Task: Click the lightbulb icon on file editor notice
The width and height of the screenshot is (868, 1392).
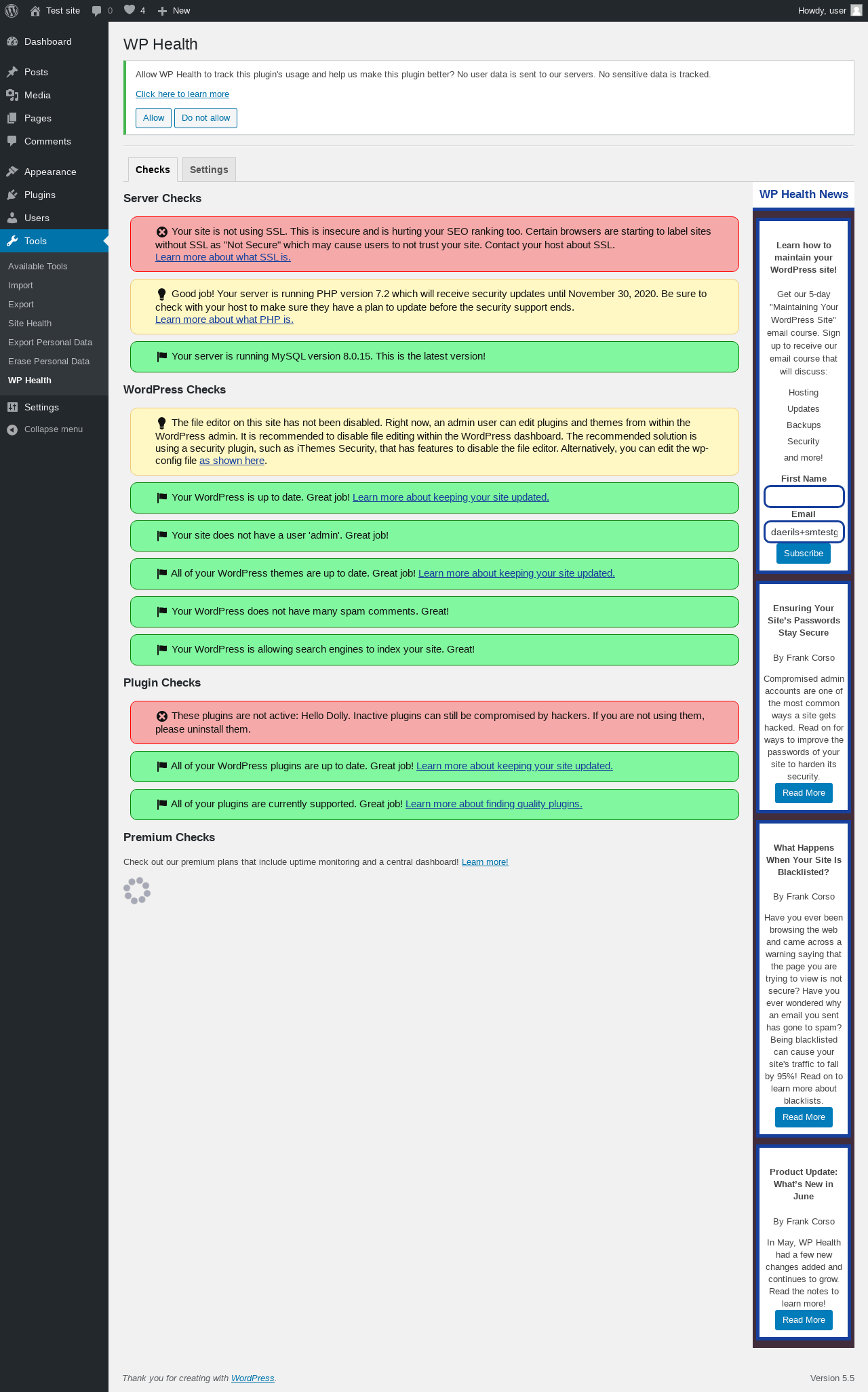Action: coord(161,423)
